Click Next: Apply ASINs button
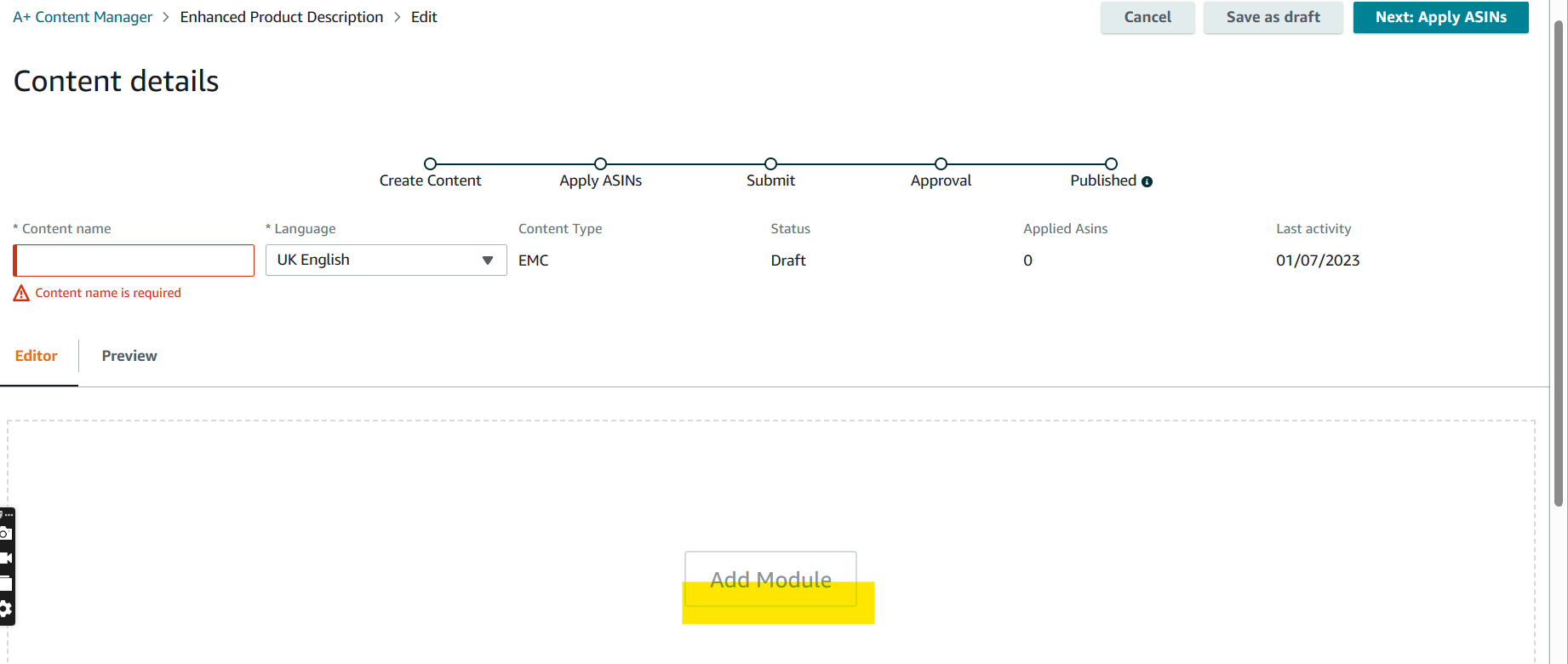The width and height of the screenshot is (1568, 664). tap(1440, 17)
